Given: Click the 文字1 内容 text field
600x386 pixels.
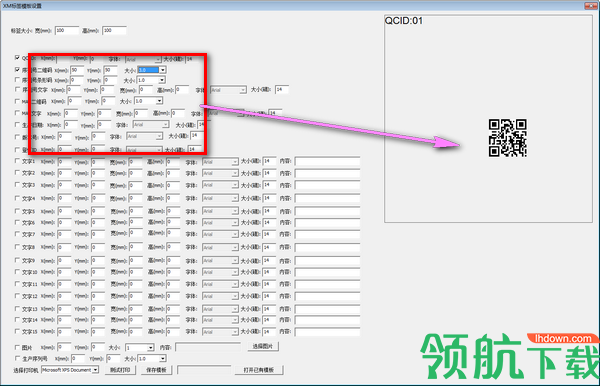Looking at the screenshot, I should click(327, 161).
